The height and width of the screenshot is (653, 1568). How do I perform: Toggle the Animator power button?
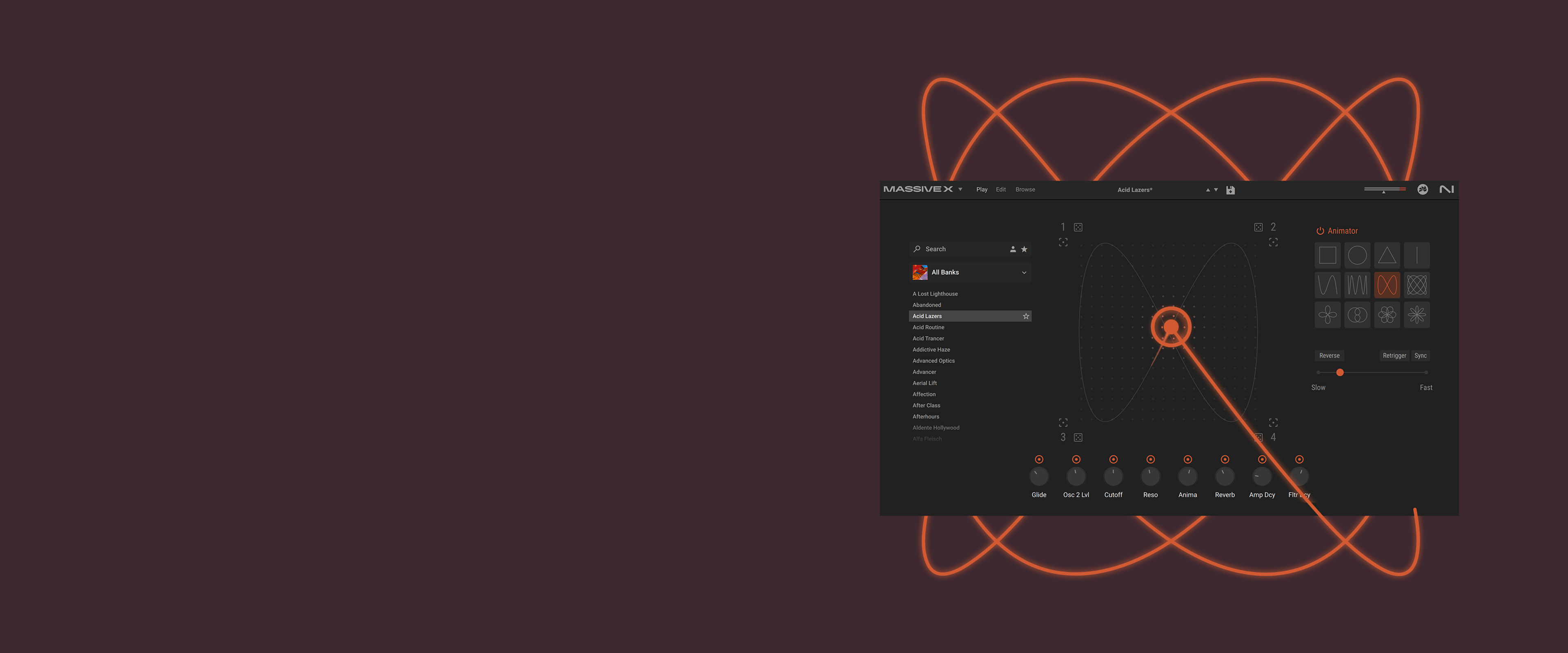(x=1320, y=231)
